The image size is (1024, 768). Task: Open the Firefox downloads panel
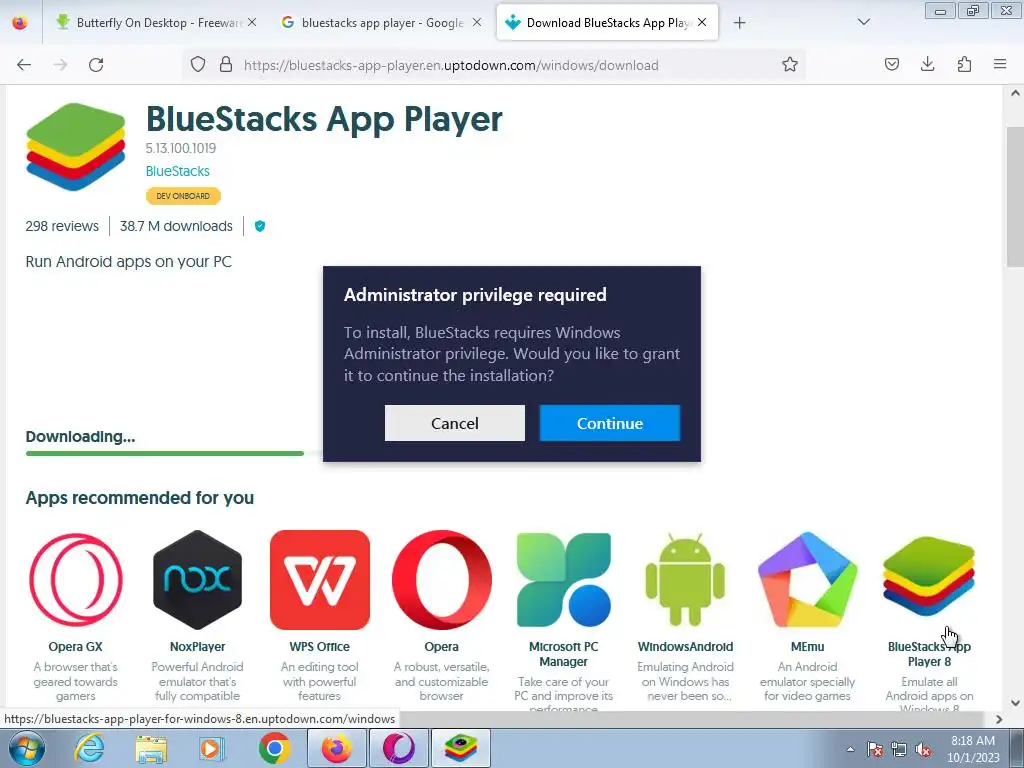tap(927, 65)
